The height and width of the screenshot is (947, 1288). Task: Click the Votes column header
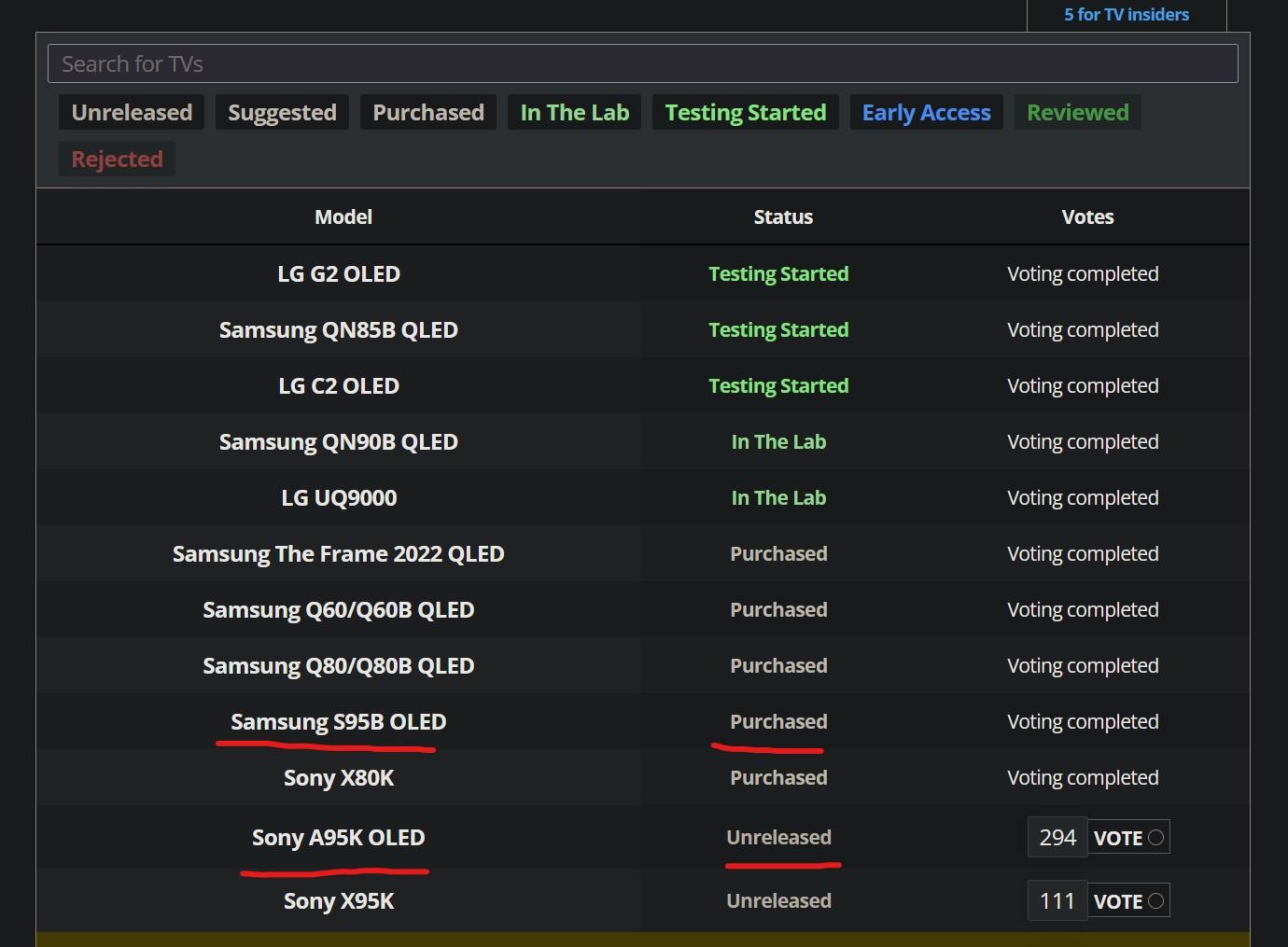click(1087, 216)
